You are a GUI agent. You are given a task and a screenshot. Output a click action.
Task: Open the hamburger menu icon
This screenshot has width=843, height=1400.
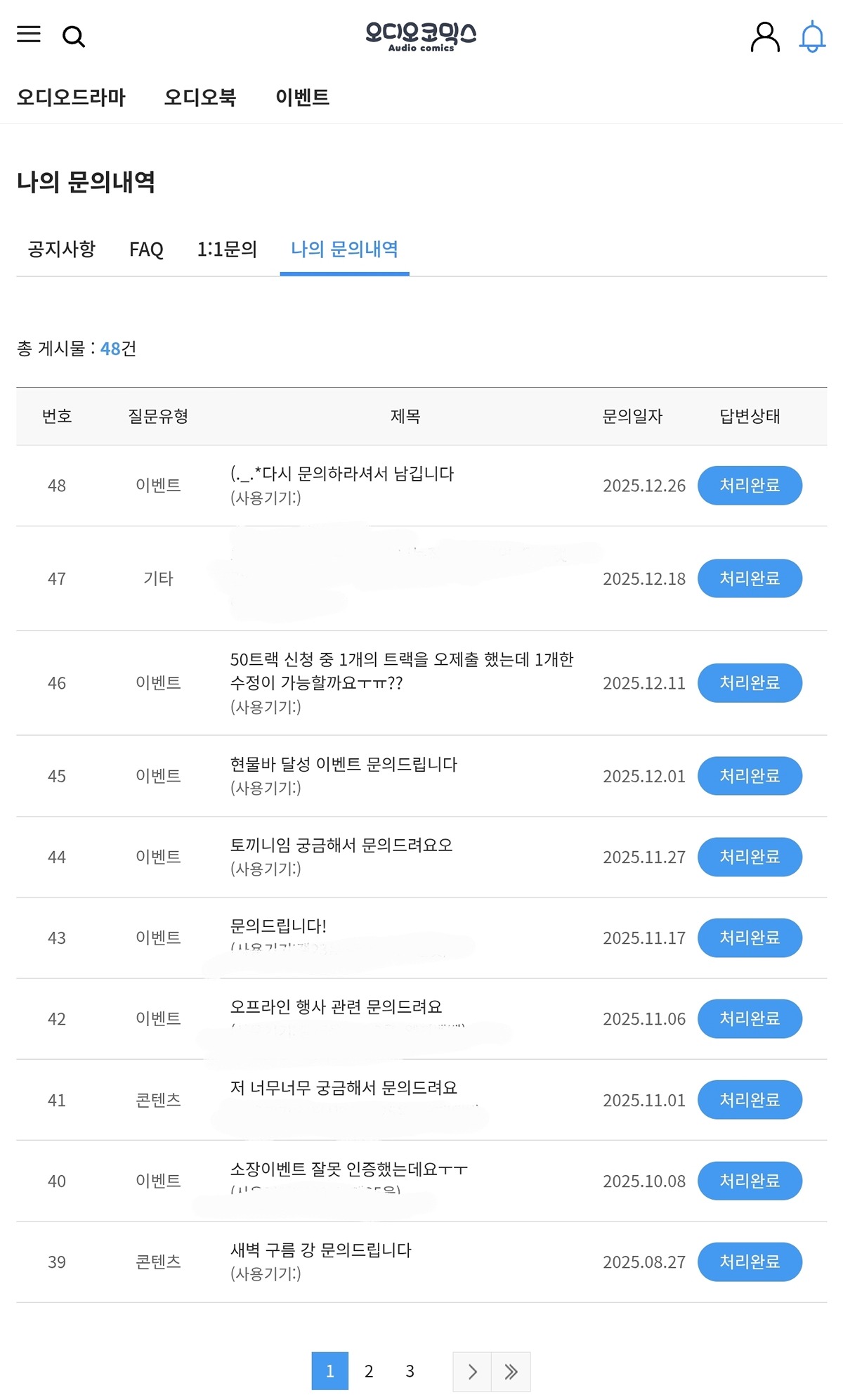[x=29, y=34]
